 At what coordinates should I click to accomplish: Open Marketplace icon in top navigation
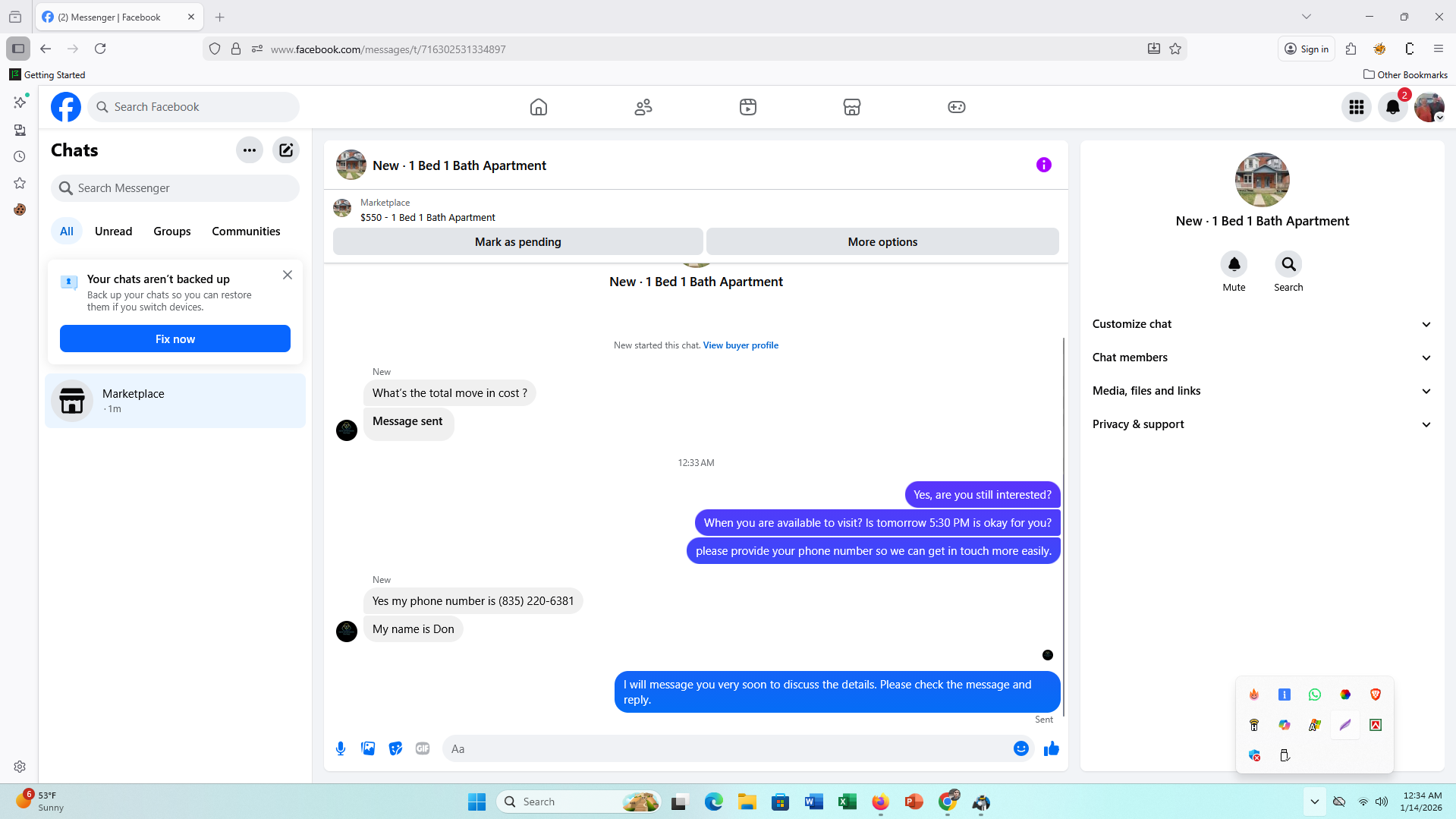[852, 107]
